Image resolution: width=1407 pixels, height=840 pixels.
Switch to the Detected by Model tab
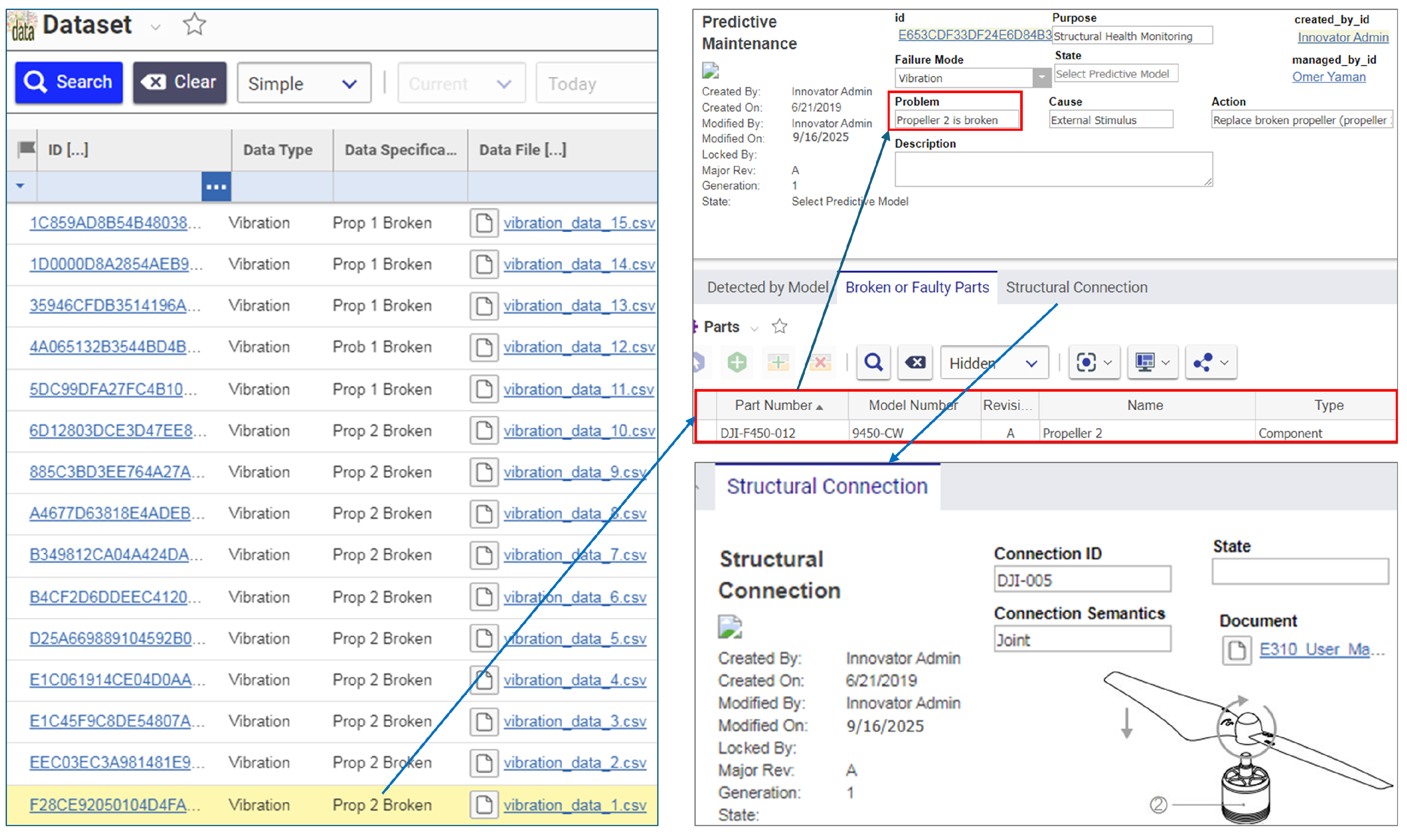tap(767, 287)
